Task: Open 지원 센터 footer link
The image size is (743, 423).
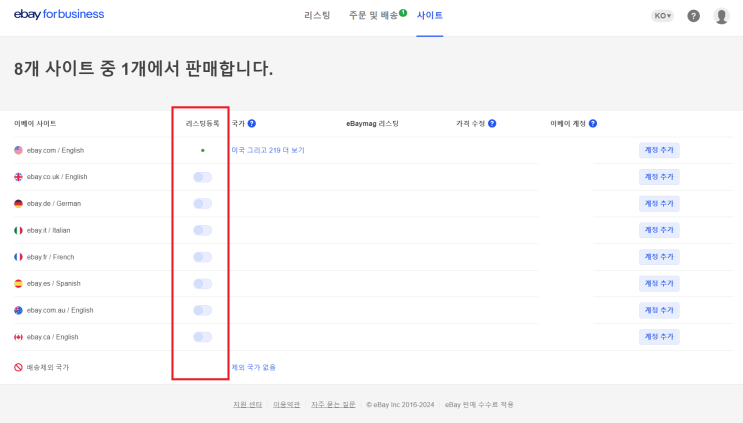Action: [x=247, y=405]
